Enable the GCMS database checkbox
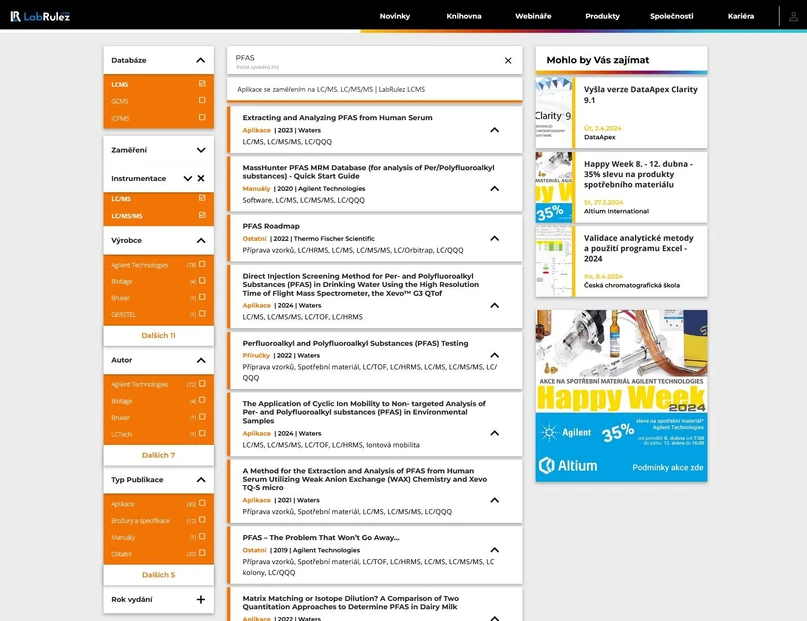The height and width of the screenshot is (621, 807). click(202, 101)
